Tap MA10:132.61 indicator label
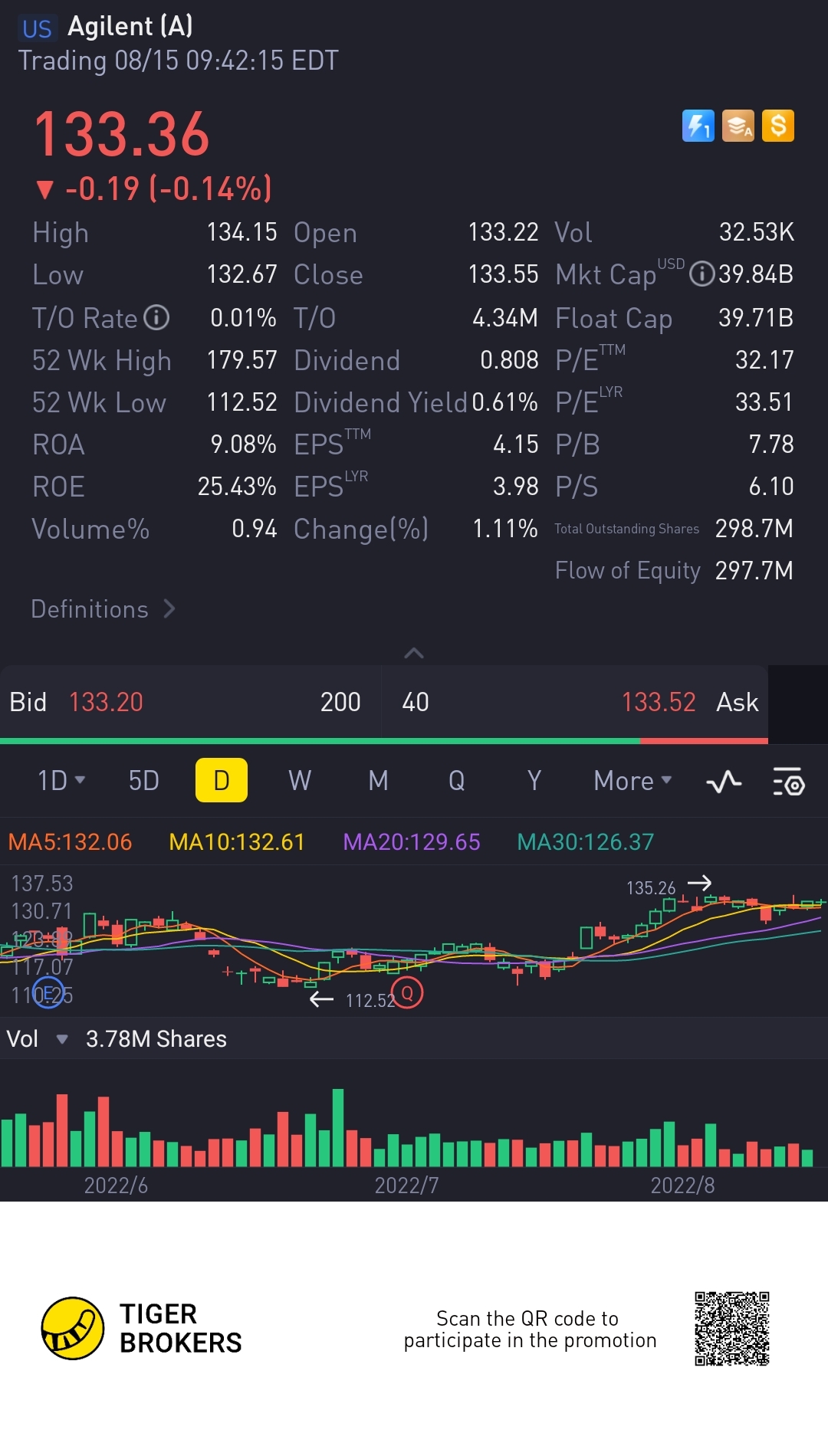The width and height of the screenshot is (828, 1456). (x=237, y=842)
